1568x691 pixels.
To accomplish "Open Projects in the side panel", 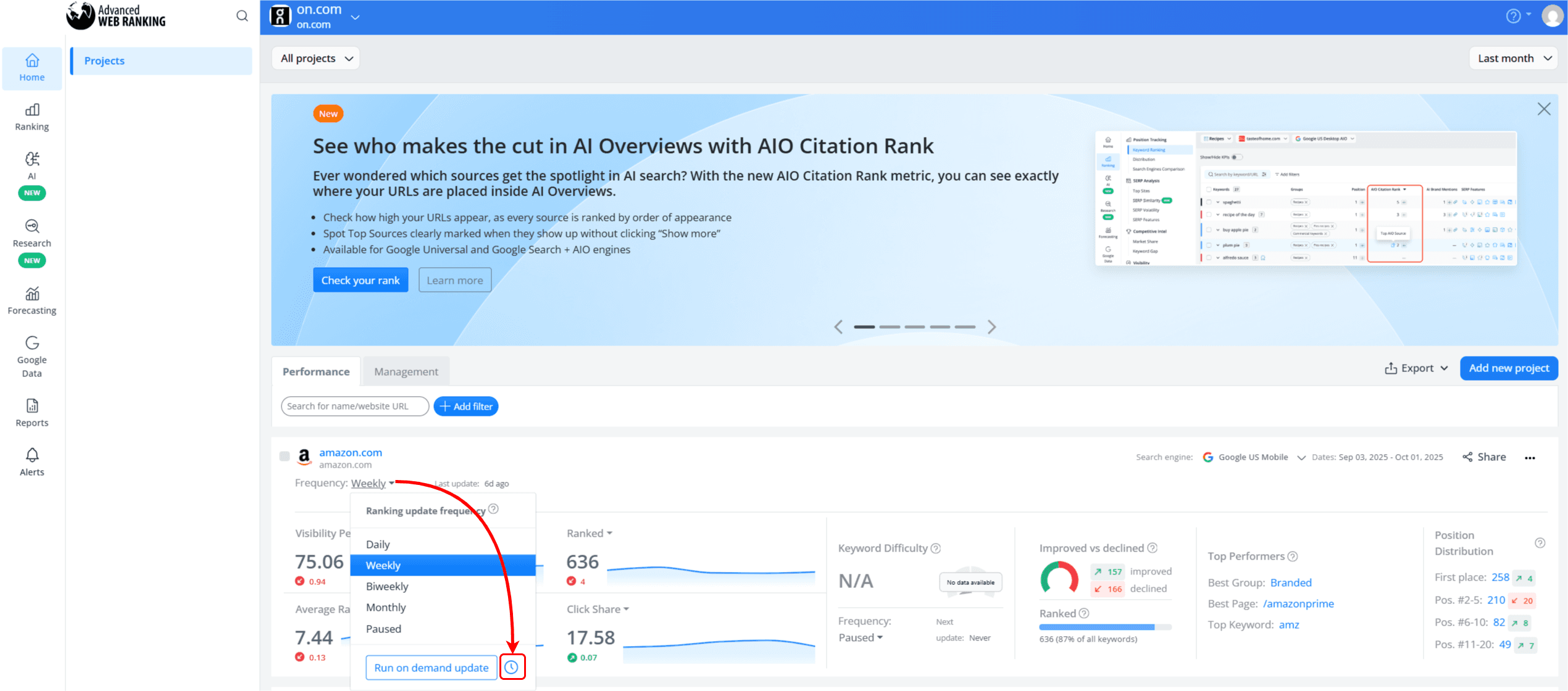I will click(161, 60).
